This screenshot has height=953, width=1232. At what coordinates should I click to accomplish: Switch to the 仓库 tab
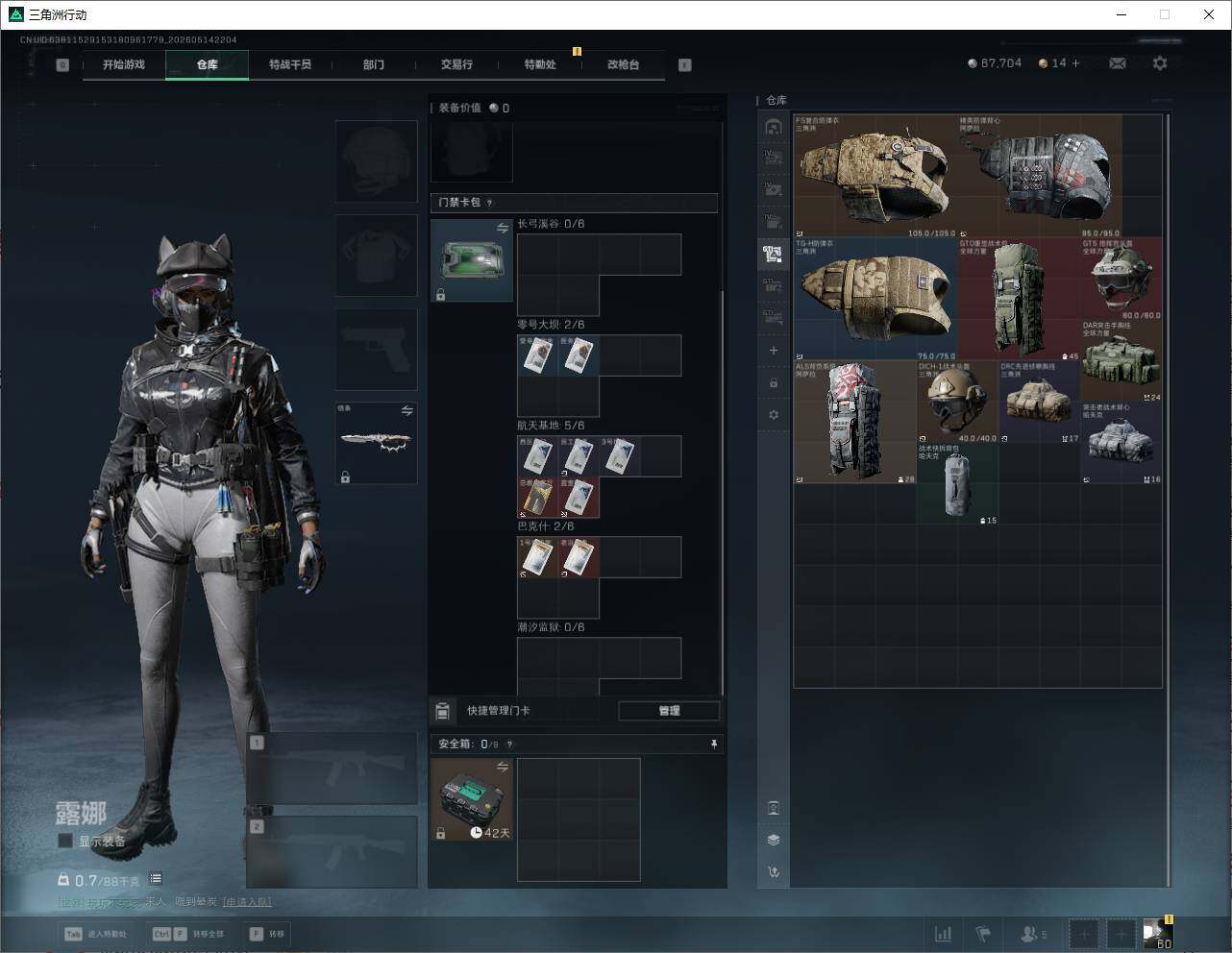tap(208, 64)
